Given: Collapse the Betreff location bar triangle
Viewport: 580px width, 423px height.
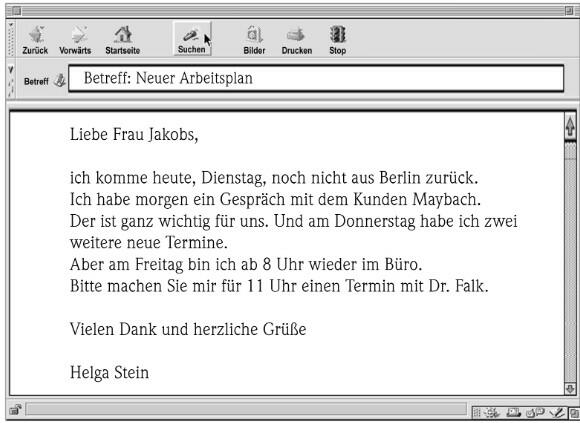Looking at the screenshot, I should tap(11, 70).
